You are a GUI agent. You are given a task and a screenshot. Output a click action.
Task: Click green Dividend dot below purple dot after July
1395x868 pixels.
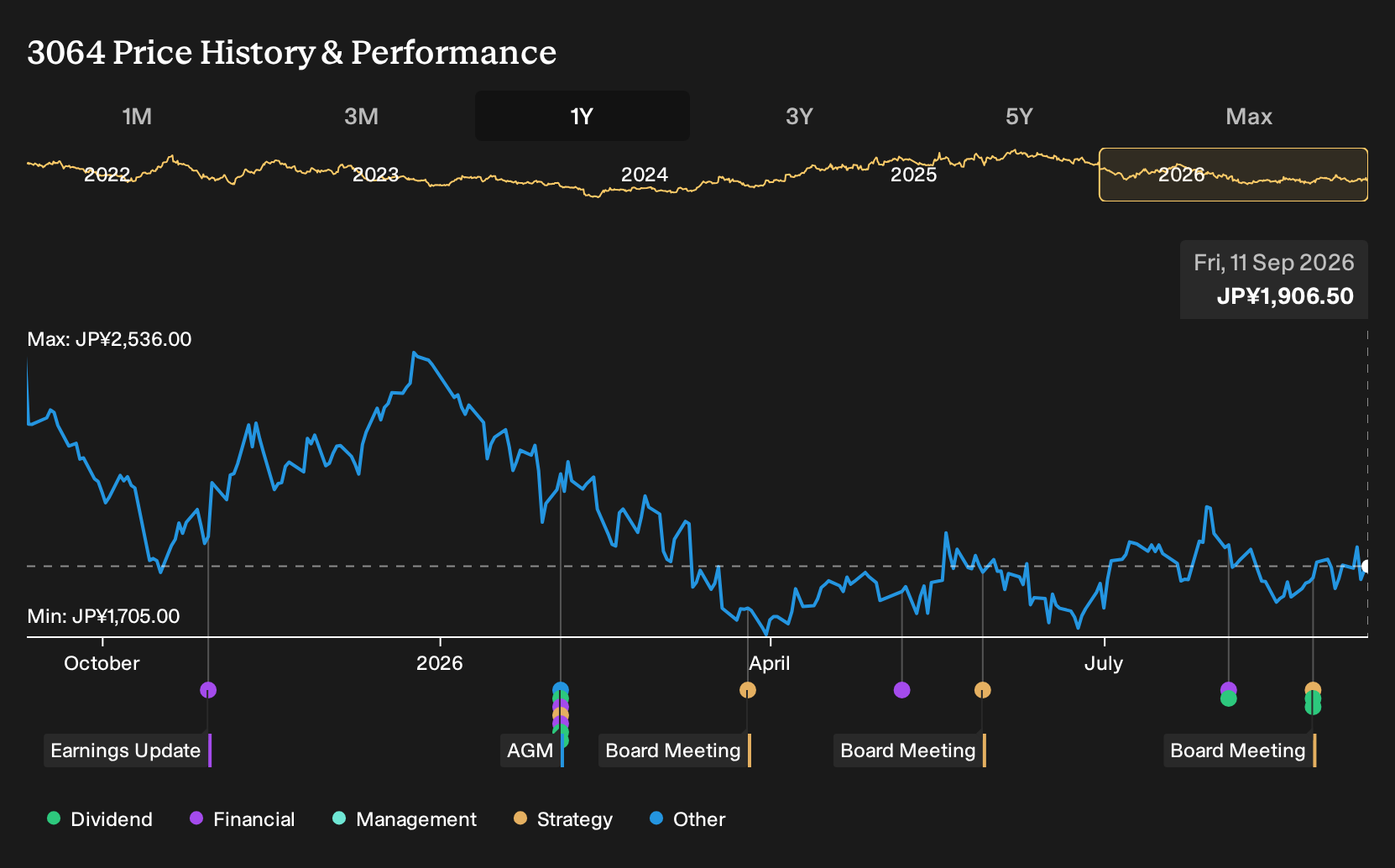pyautogui.click(x=1229, y=698)
